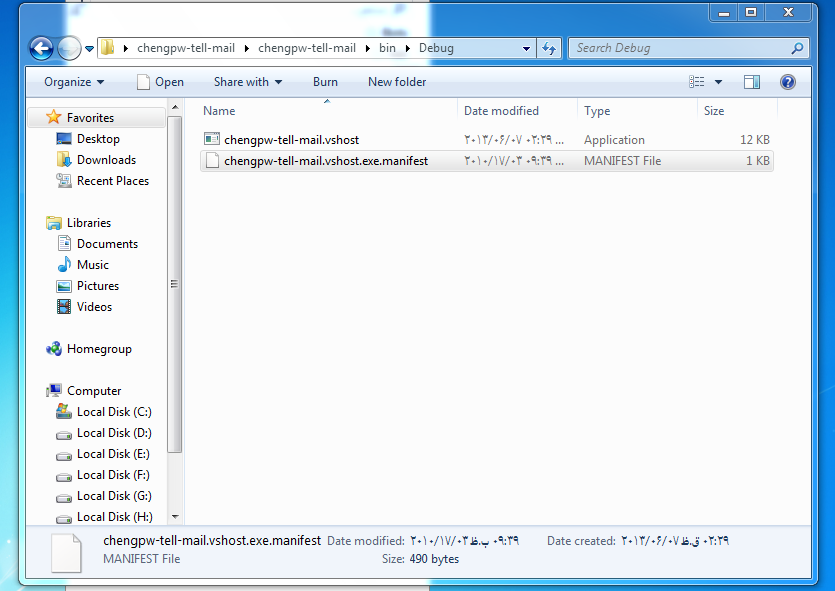Image resolution: width=835 pixels, height=591 pixels.
Task: Sort by Date modified column
Action: [x=517, y=111]
